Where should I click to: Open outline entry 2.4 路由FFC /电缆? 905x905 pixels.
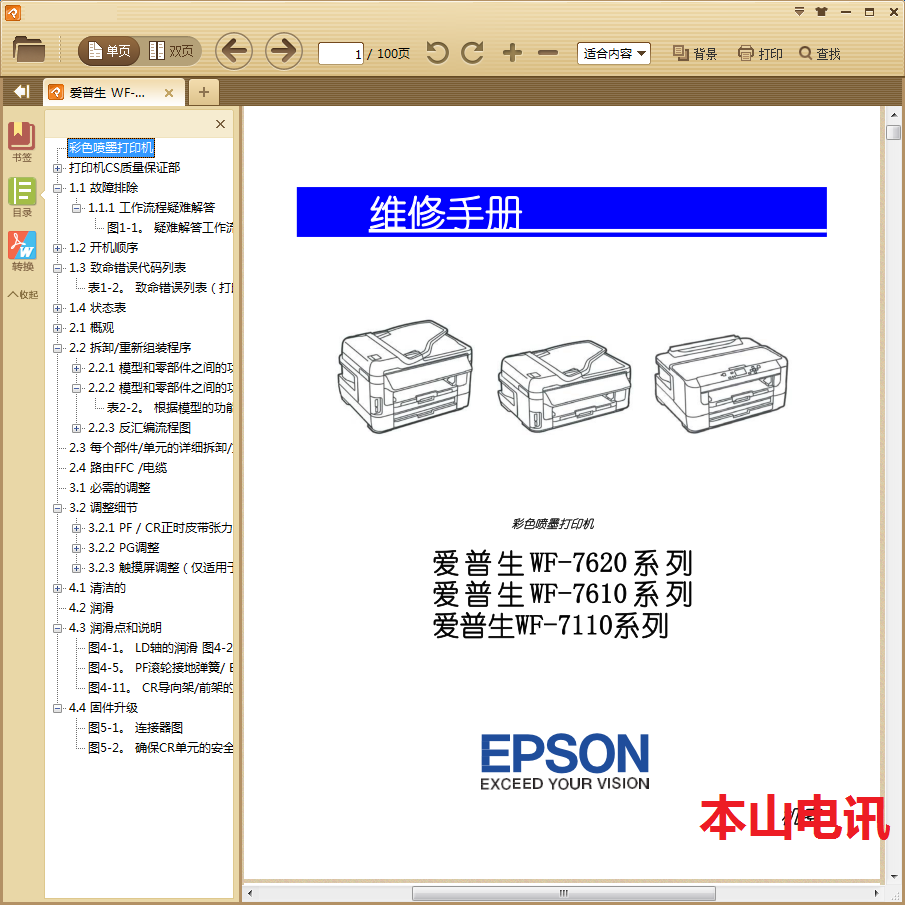[x=118, y=468]
